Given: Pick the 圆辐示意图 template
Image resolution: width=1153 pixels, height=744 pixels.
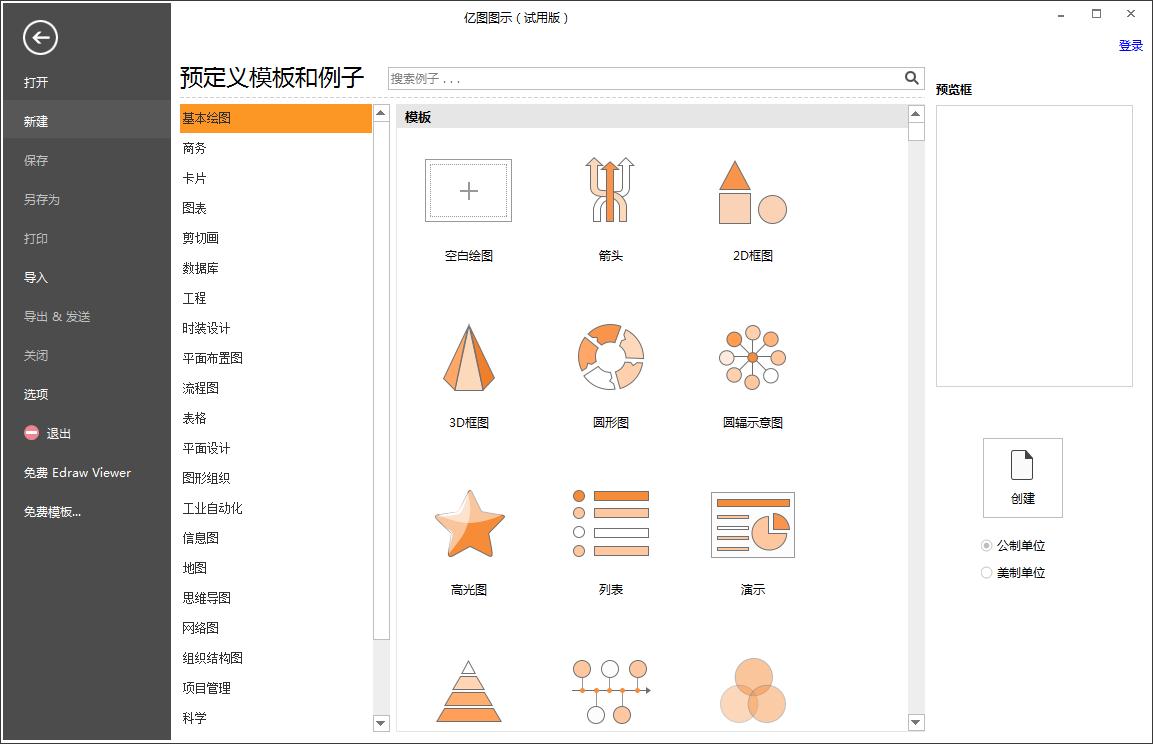Looking at the screenshot, I should pyautogui.click(x=751, y=357).
